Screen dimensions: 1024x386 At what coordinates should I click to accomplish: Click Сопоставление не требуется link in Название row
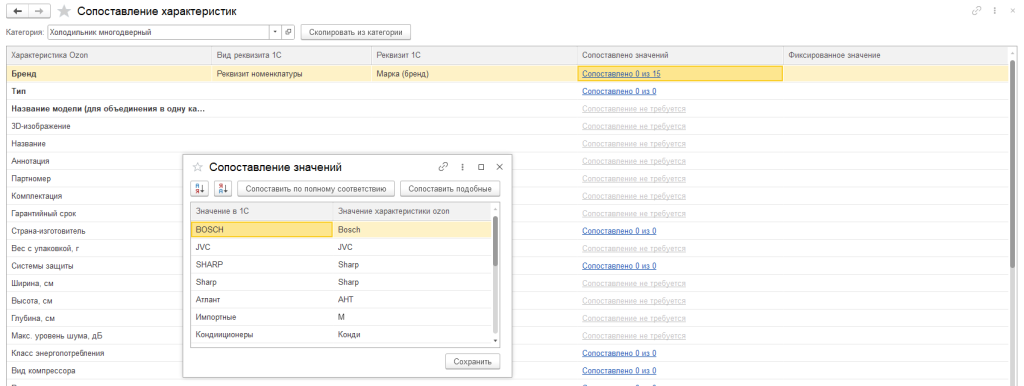tap(633, 144)
